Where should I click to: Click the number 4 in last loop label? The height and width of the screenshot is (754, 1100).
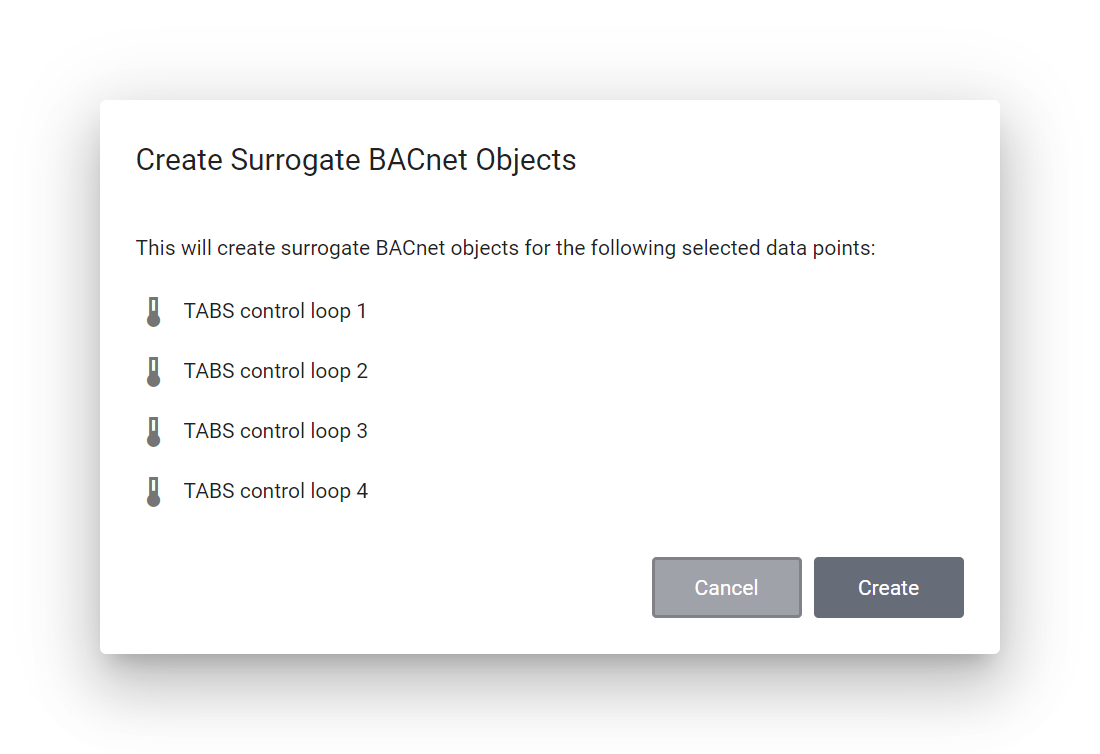[x=362, y=491]
